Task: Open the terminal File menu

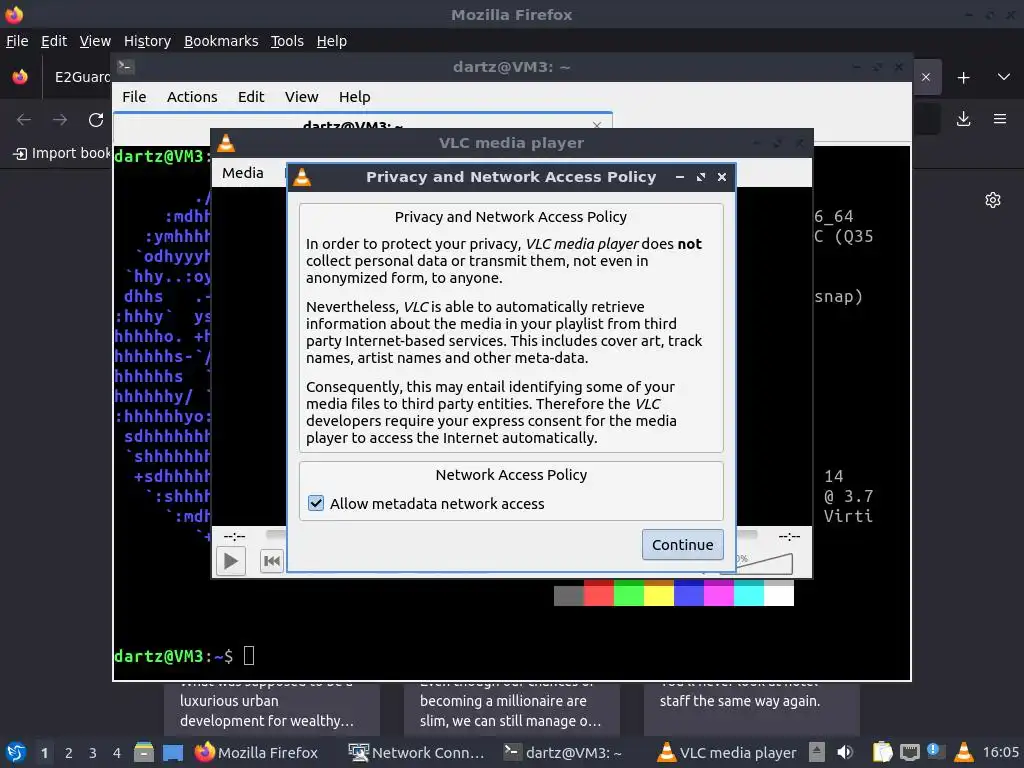Action: 134,97
